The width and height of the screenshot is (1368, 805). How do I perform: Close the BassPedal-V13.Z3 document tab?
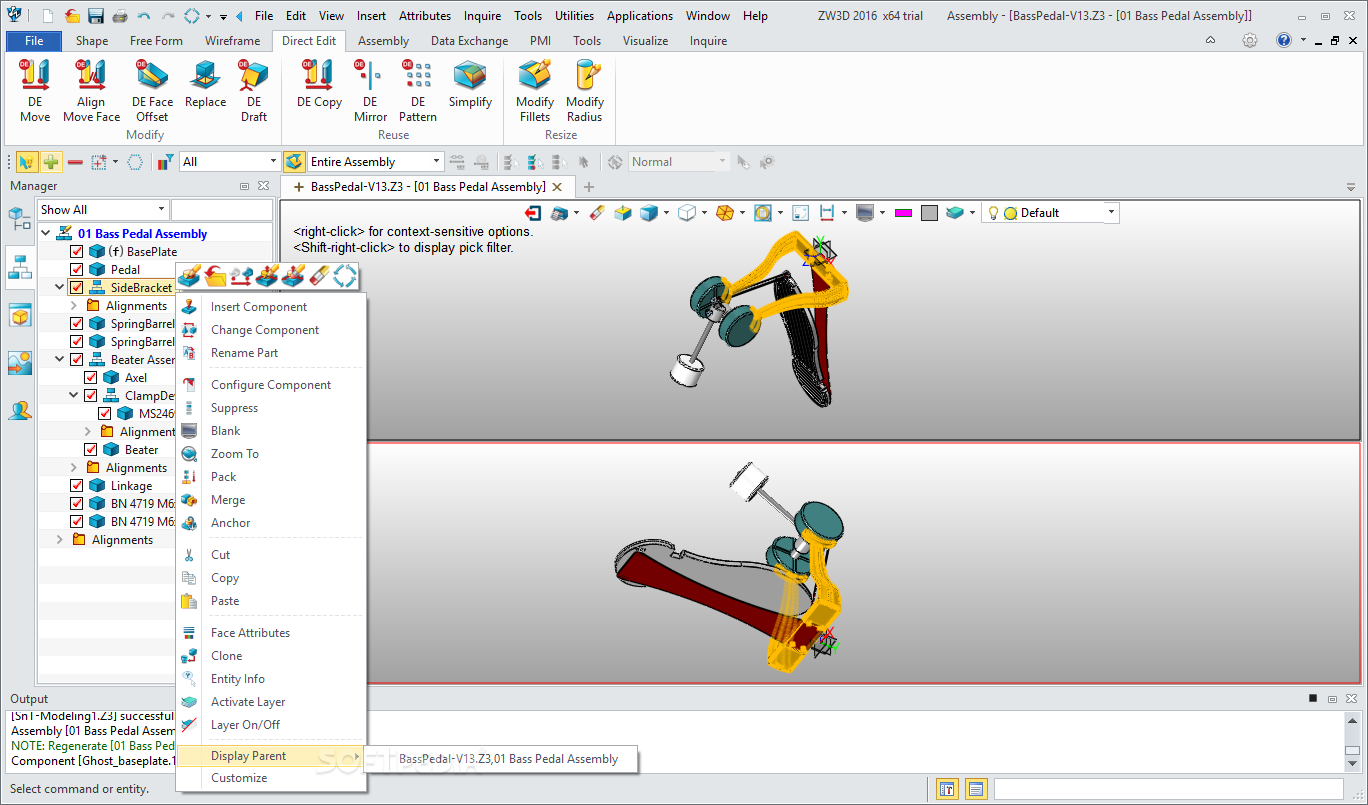pyautogui.click(x=557, y=187)
